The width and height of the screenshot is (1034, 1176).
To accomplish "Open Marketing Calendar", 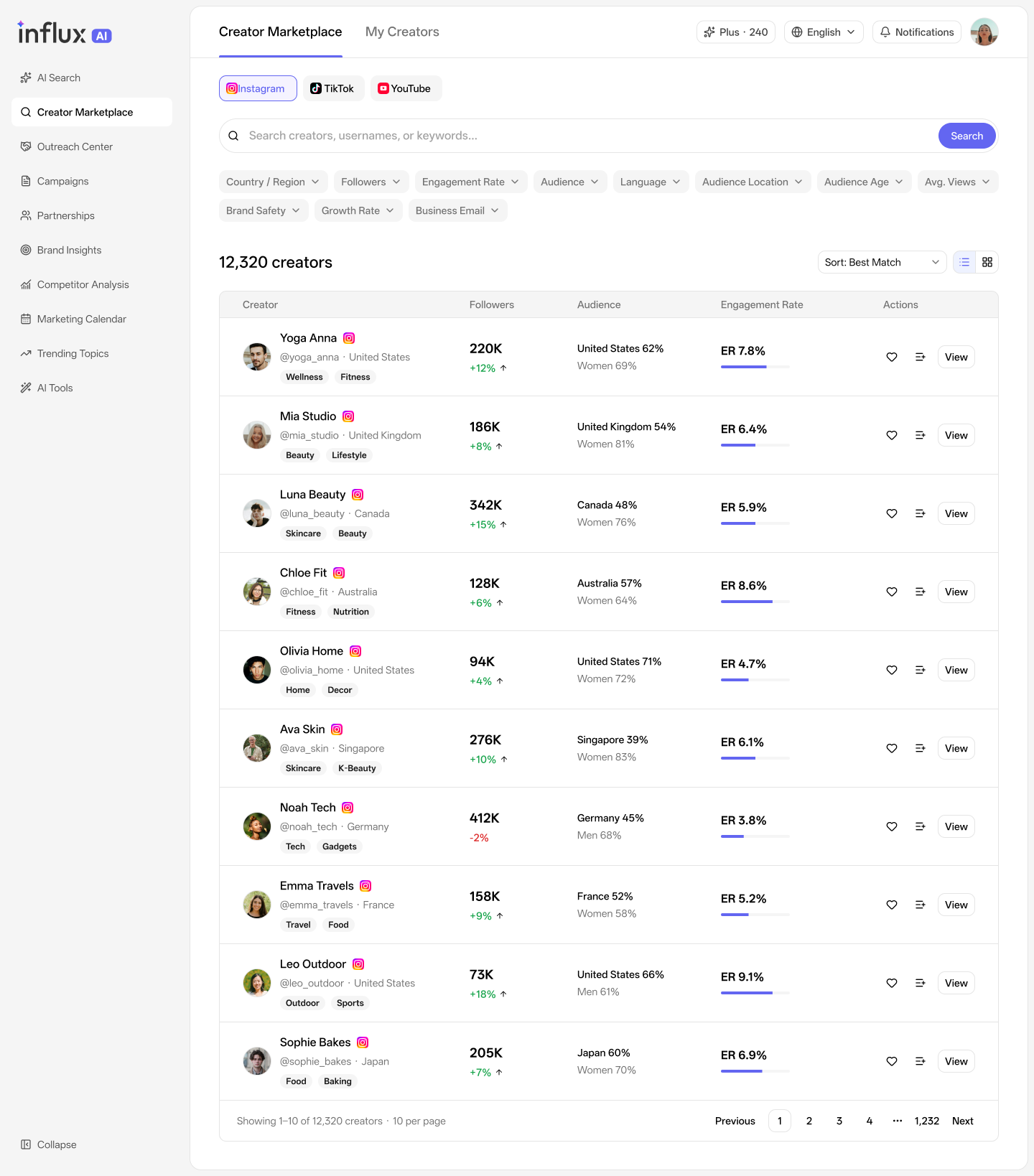I will point(92,319).
